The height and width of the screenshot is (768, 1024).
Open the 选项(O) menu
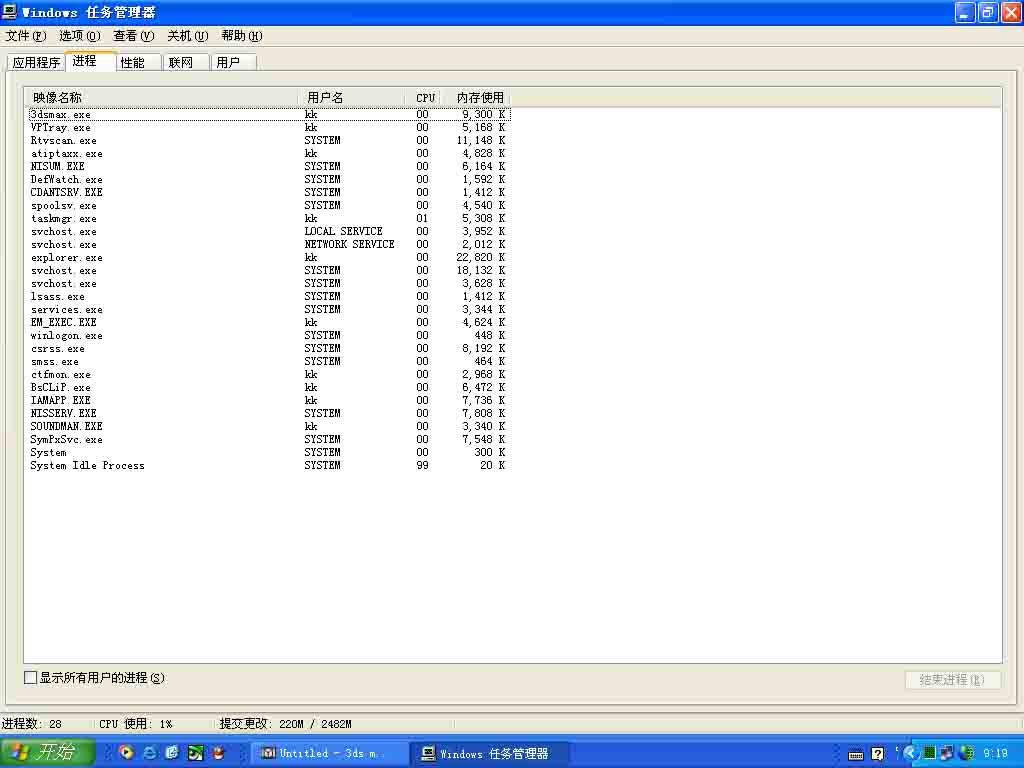tap(80, 36)
